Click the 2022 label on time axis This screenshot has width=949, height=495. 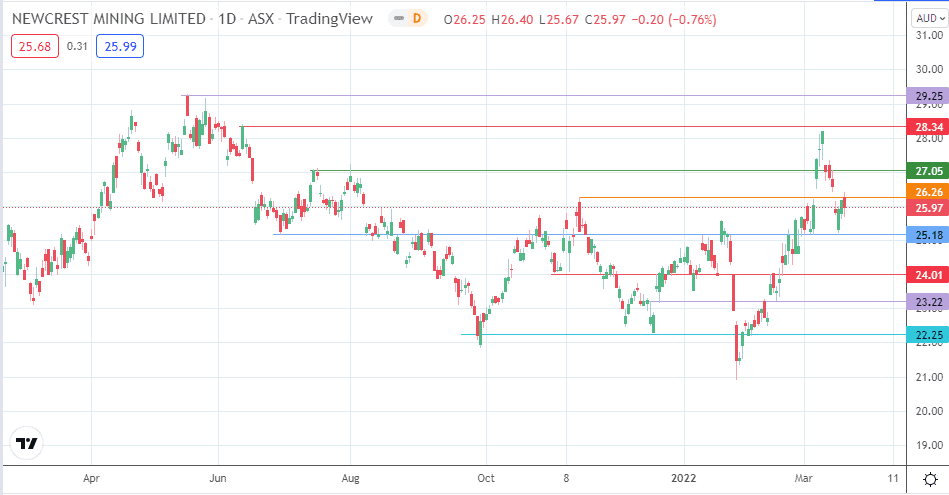(x=684, y=479)
